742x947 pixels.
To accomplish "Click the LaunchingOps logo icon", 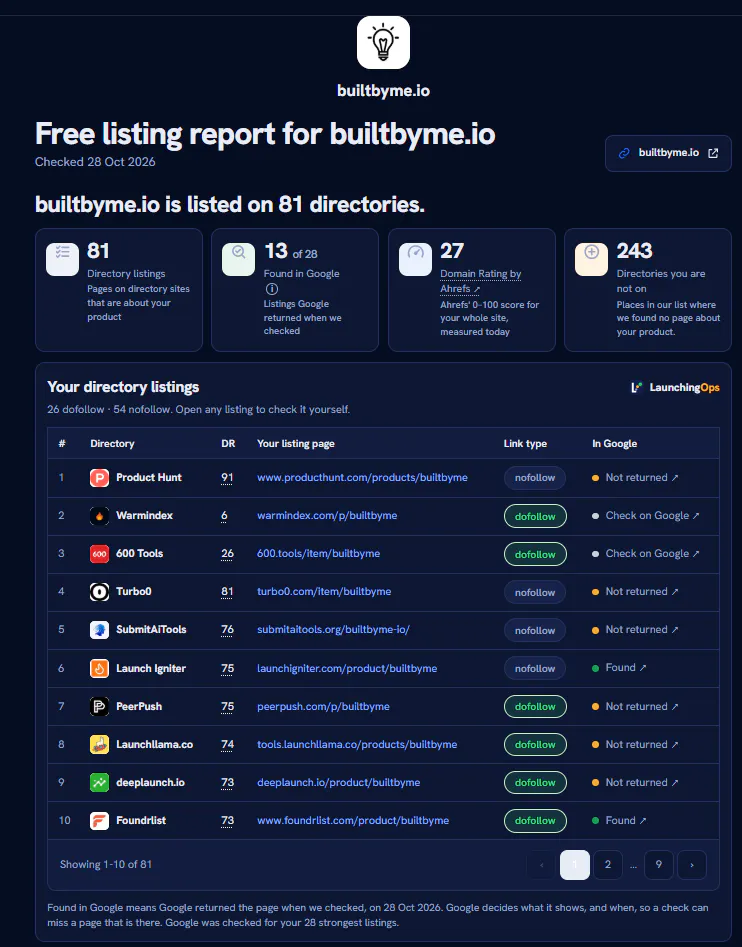I will (x=636, y=387).
